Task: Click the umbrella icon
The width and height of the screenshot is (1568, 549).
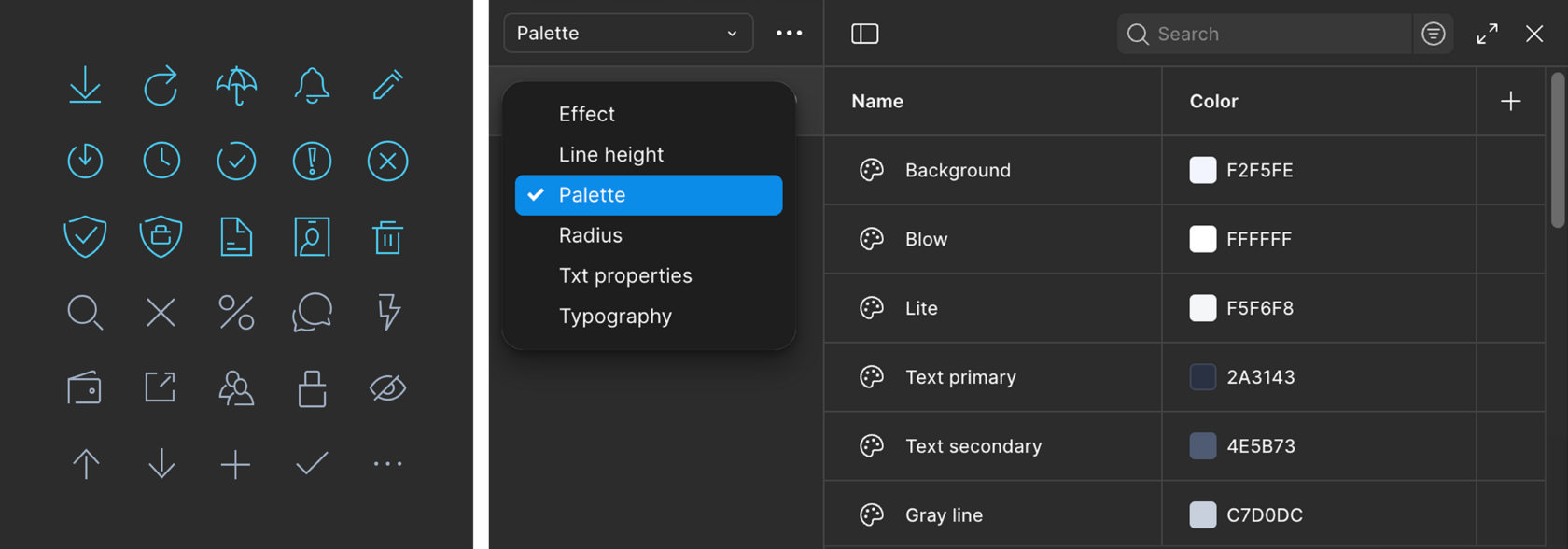Action: 236,86
